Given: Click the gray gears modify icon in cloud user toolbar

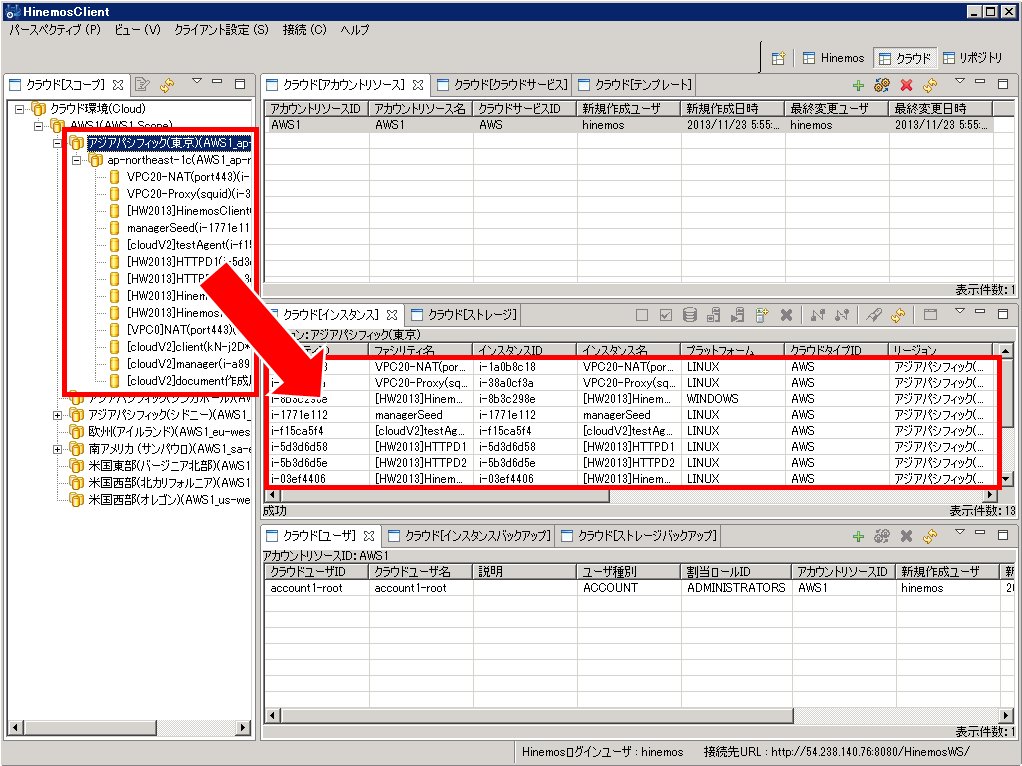Looking at the screenshot, I should [882, 537].
